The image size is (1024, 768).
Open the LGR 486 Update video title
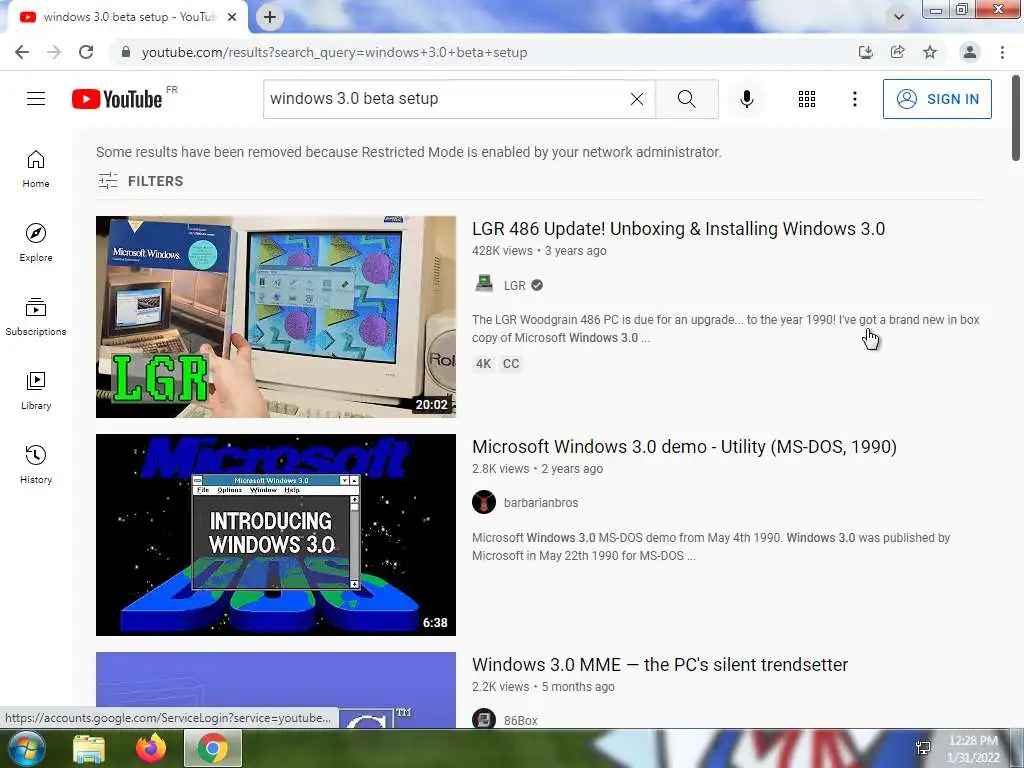(x=678, y=229)
